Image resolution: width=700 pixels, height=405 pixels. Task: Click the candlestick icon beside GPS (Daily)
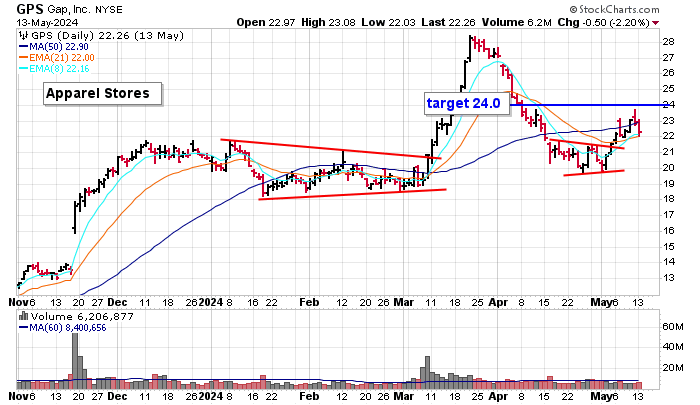tap(24, 36)
